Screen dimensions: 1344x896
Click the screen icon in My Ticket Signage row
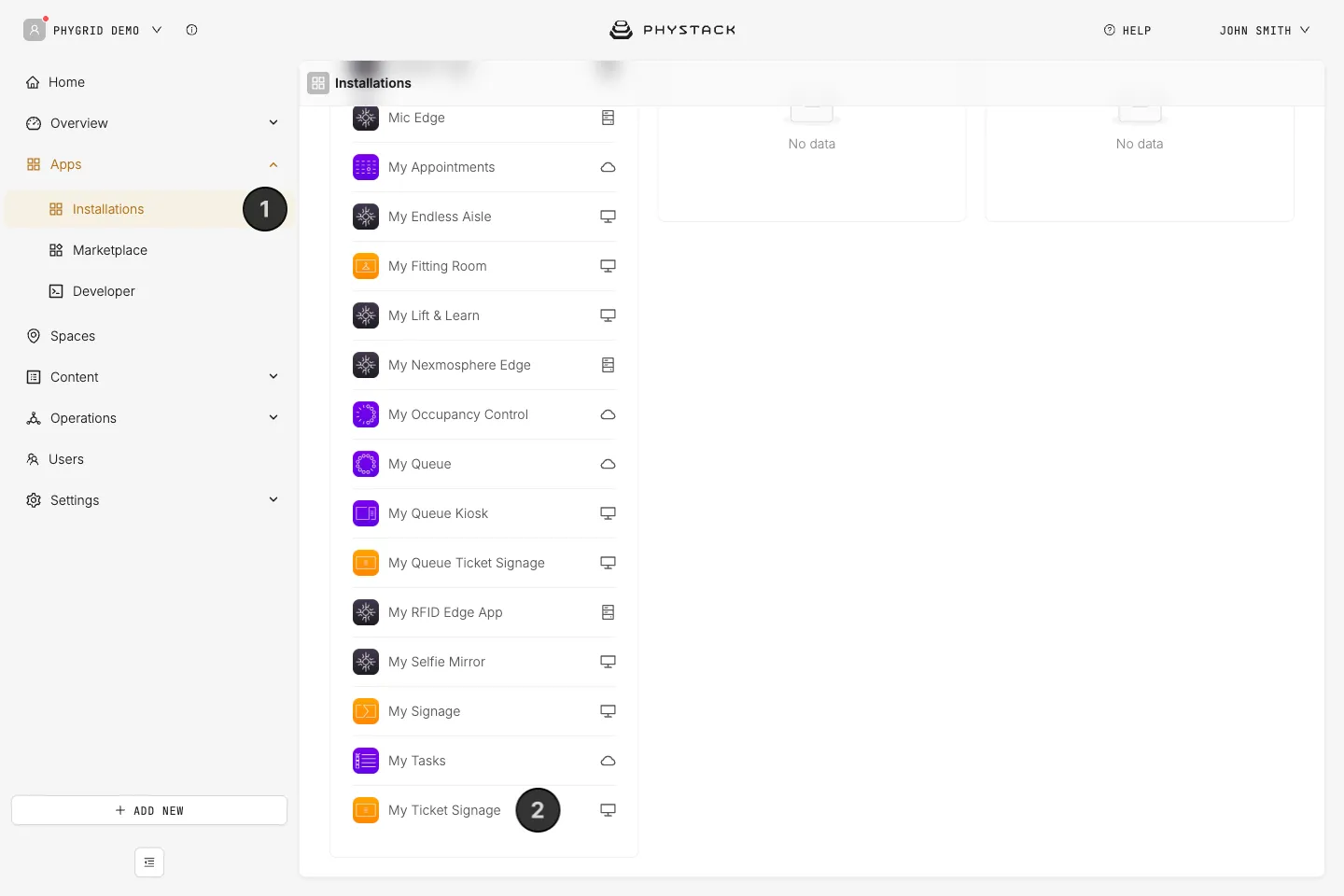(608, 810)
